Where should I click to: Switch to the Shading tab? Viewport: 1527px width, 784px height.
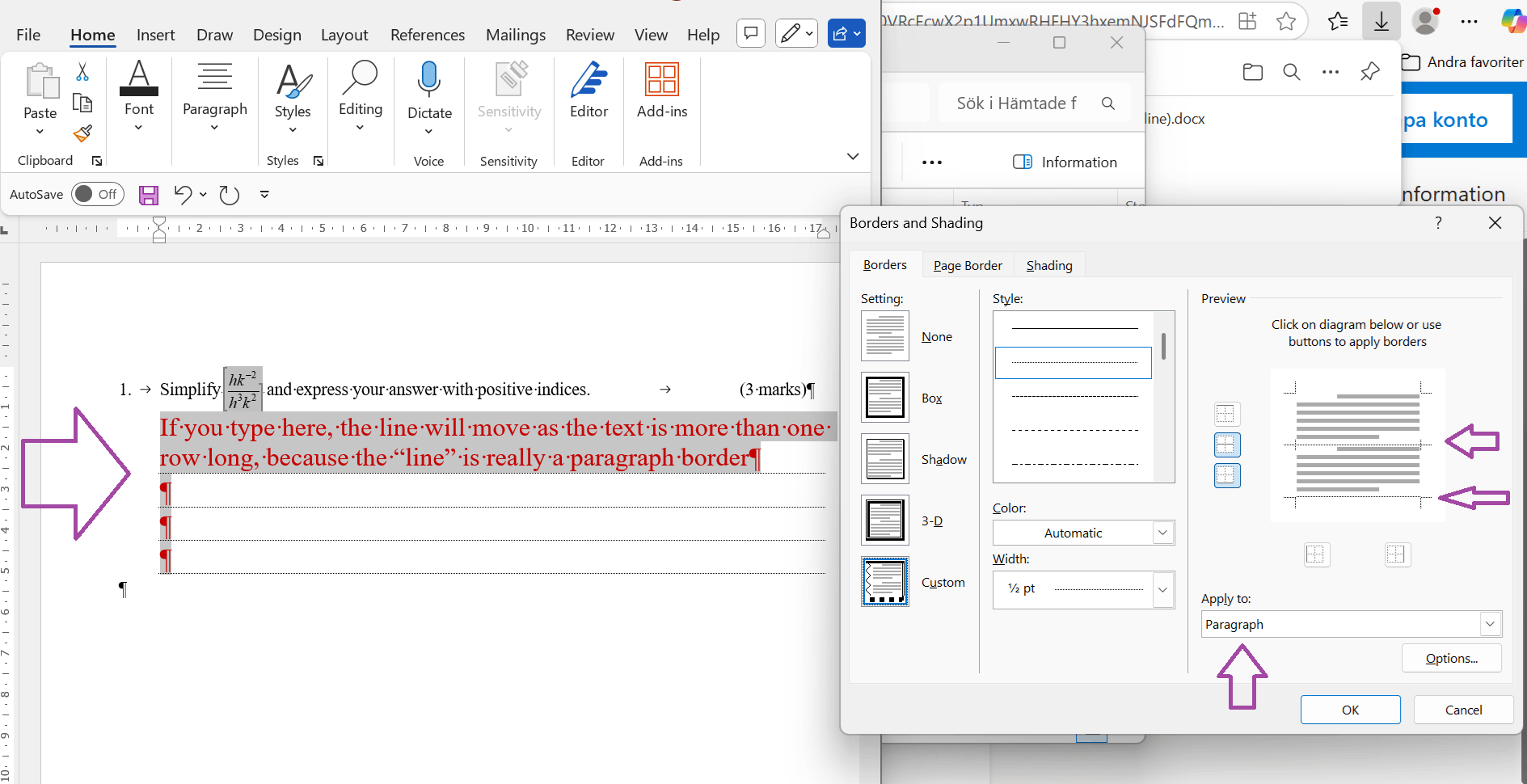point(1049,265)
